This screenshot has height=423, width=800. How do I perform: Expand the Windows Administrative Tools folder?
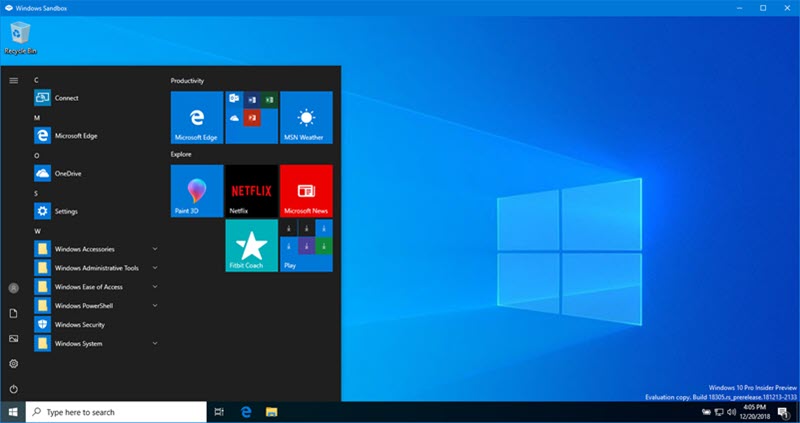point(96,268)
